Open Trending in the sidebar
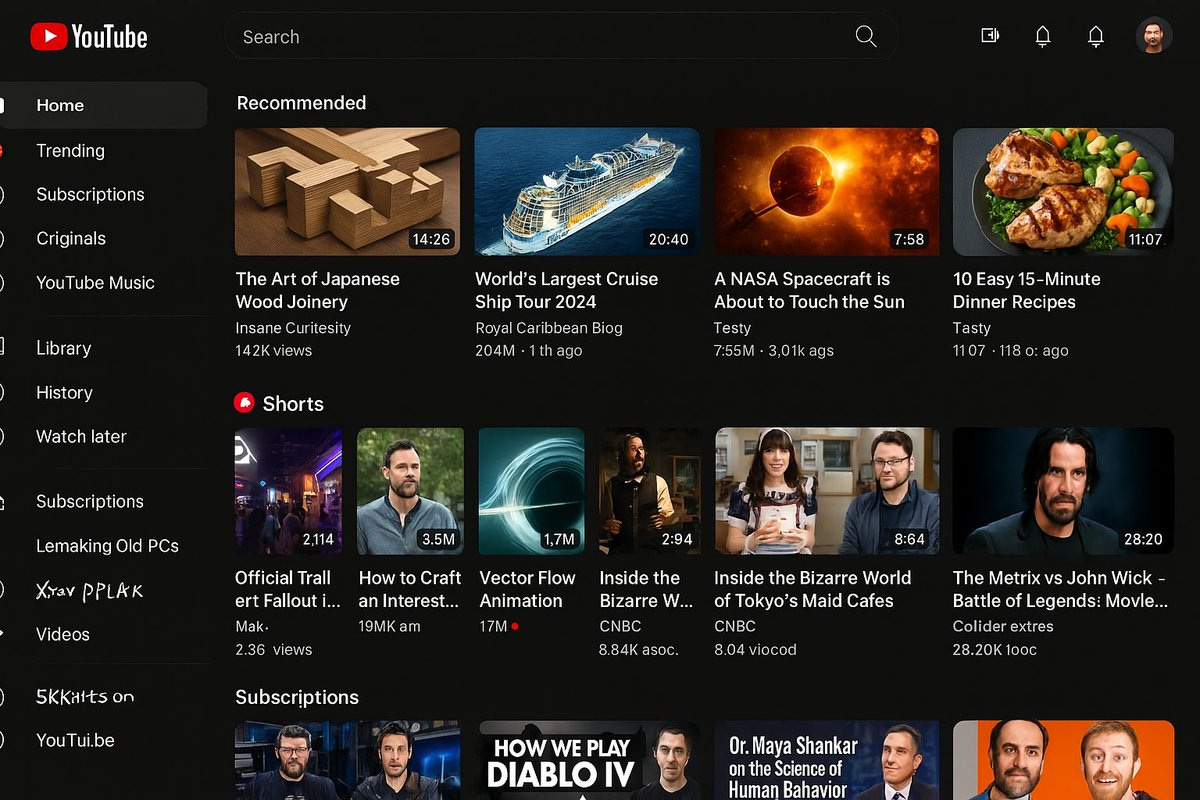This screenshot has height=800, width=1200. click(70, 150)
